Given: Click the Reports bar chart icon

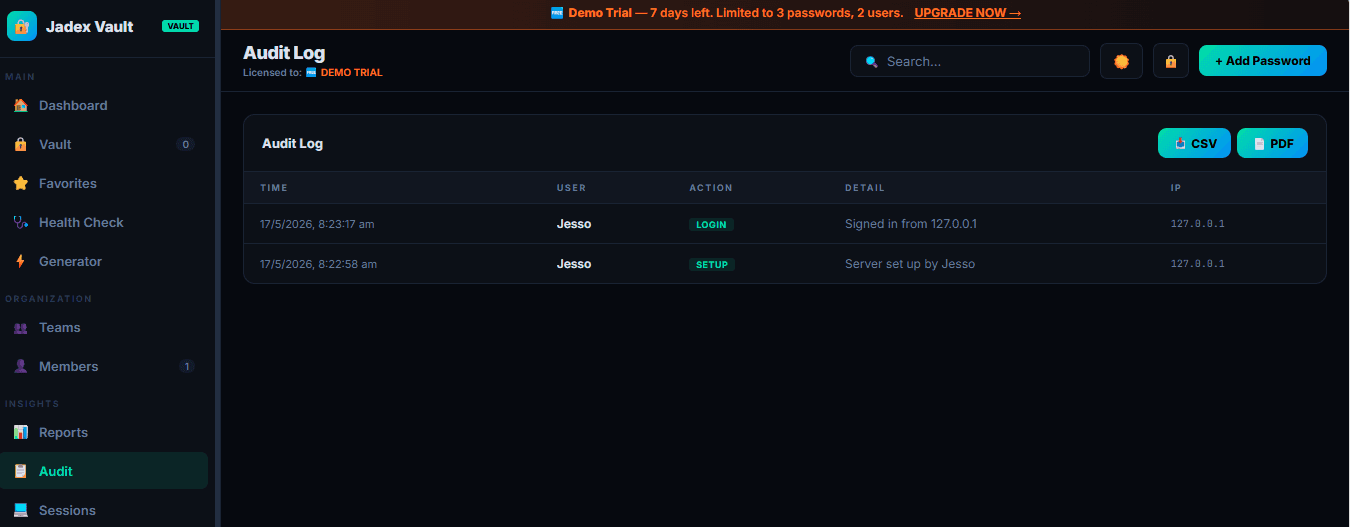Looking at the screenshot, I should [x=20, y=432].
